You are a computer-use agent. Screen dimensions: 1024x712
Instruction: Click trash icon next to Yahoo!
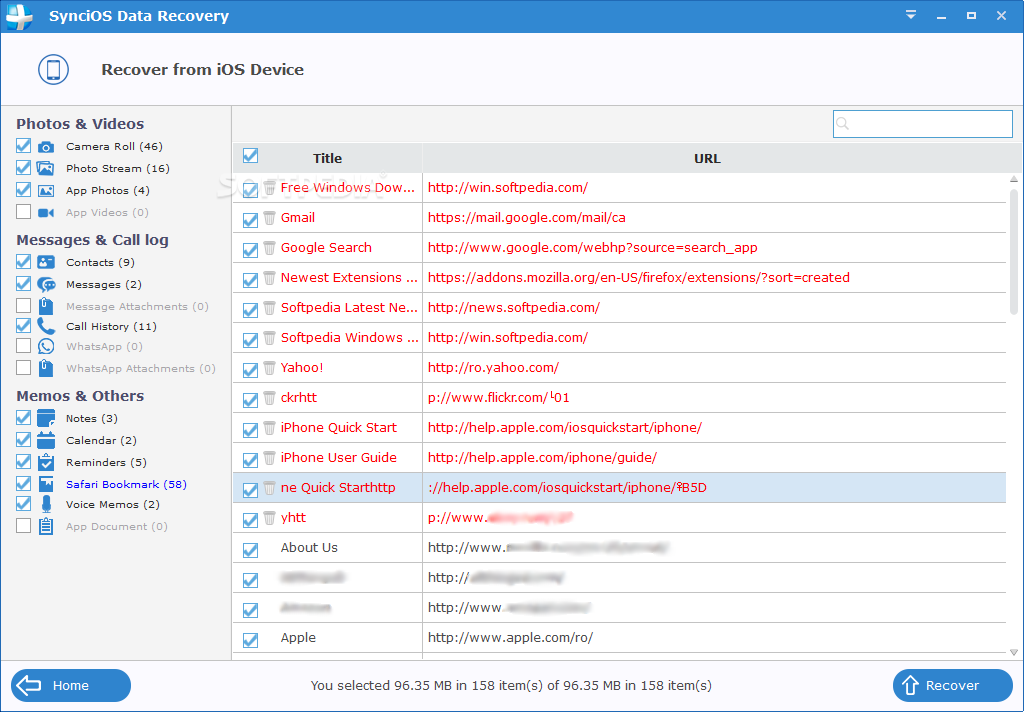269,368
